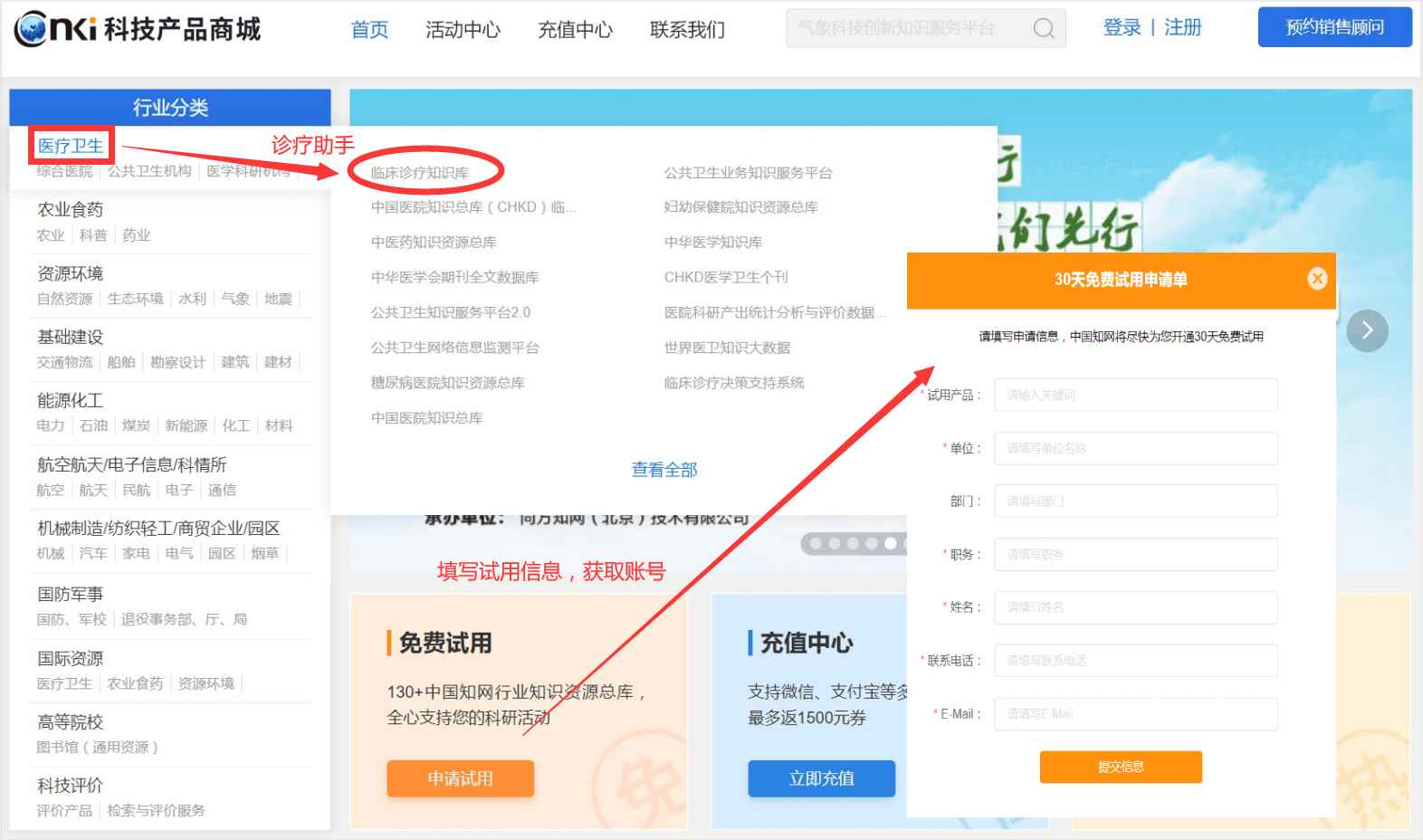Close the 30-day free trial form
Viewport: 1423px width, 840px height.
pyautogui.click(x=1317, y=279)
